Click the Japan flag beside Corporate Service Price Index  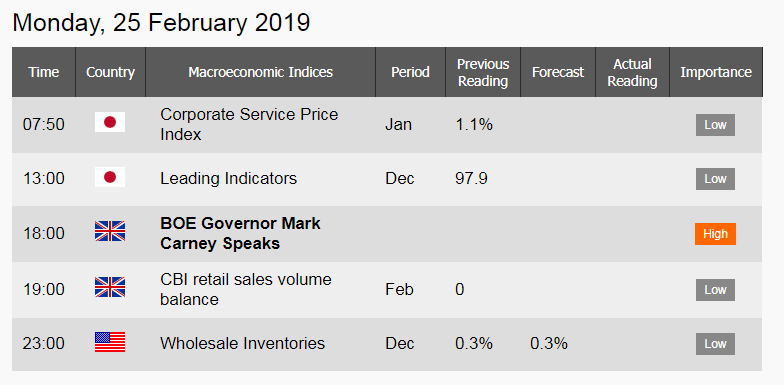[110, 122]
